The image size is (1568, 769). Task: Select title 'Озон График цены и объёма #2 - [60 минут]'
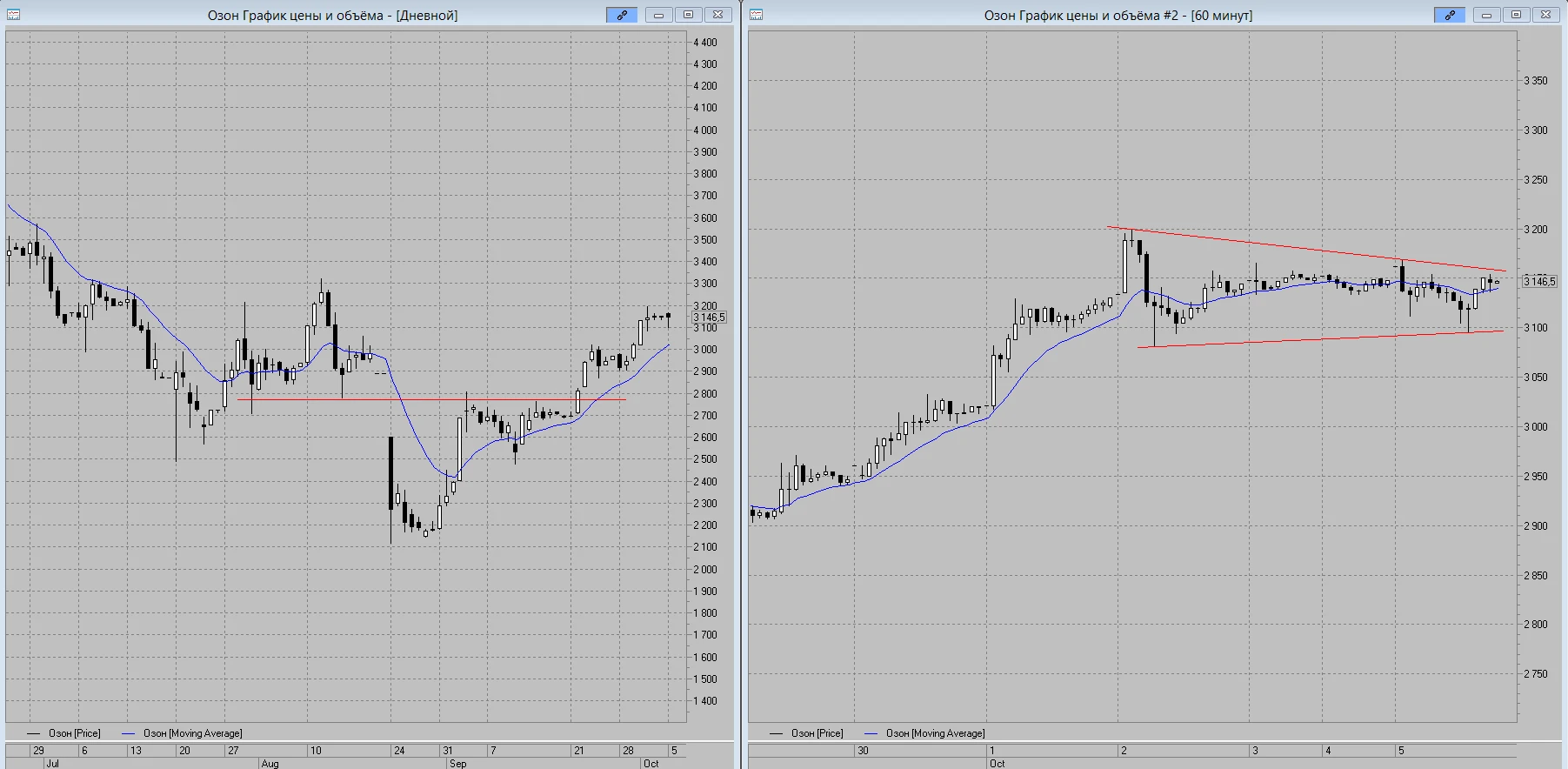click(1118, 16)
